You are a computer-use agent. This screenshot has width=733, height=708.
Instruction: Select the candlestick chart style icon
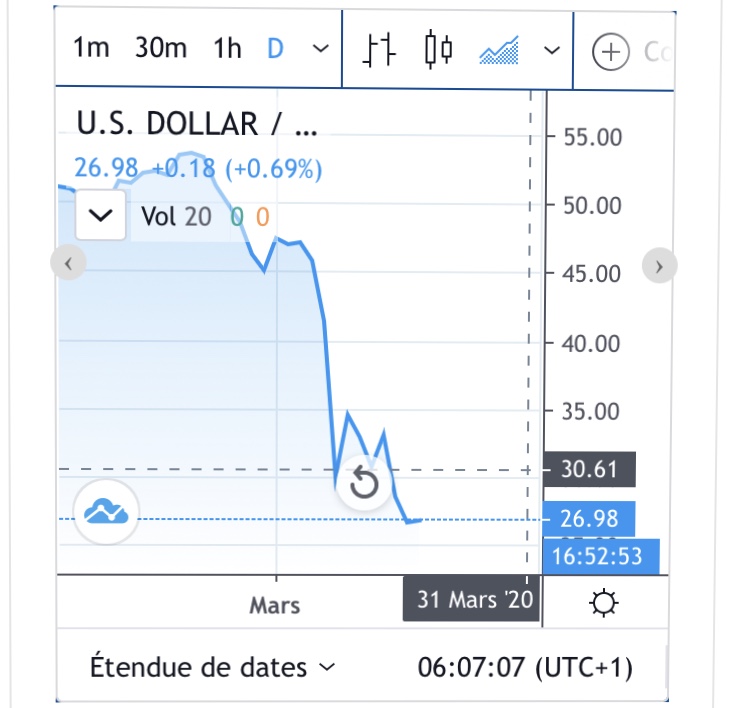pos(438,49)
